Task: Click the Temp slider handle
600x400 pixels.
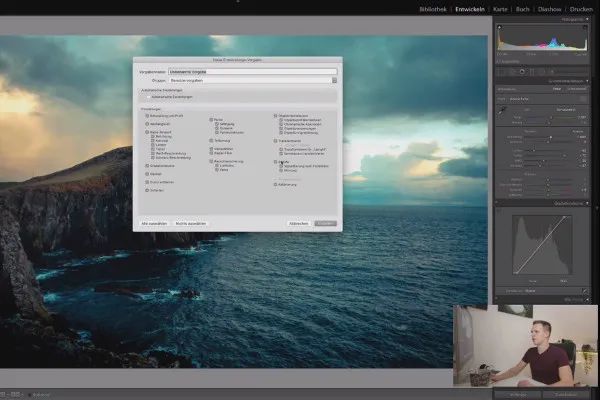Action: pyautogui.click(x=551, y=118)
